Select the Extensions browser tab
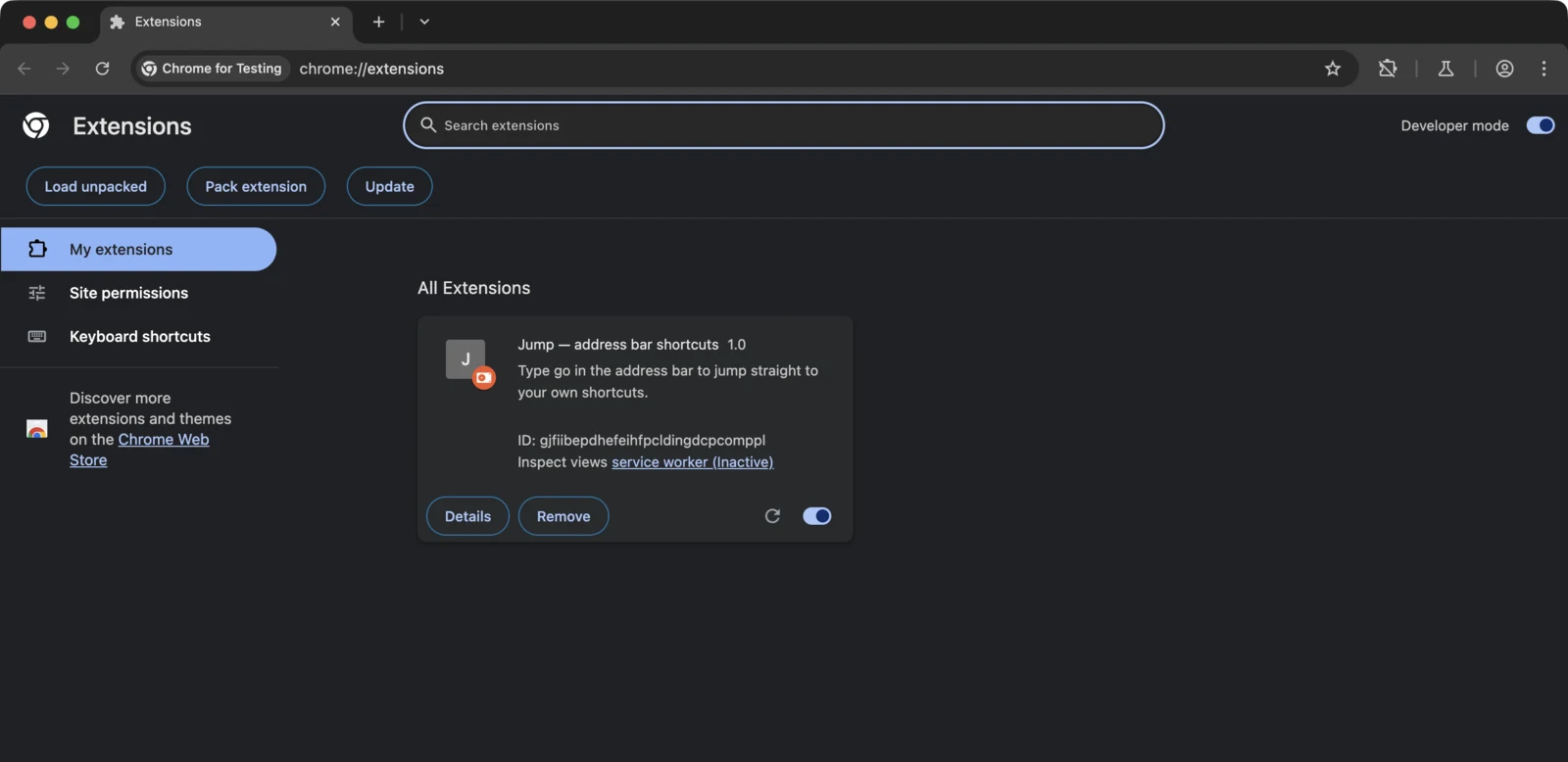This screenshot has height=762, width=1568. 225,22
